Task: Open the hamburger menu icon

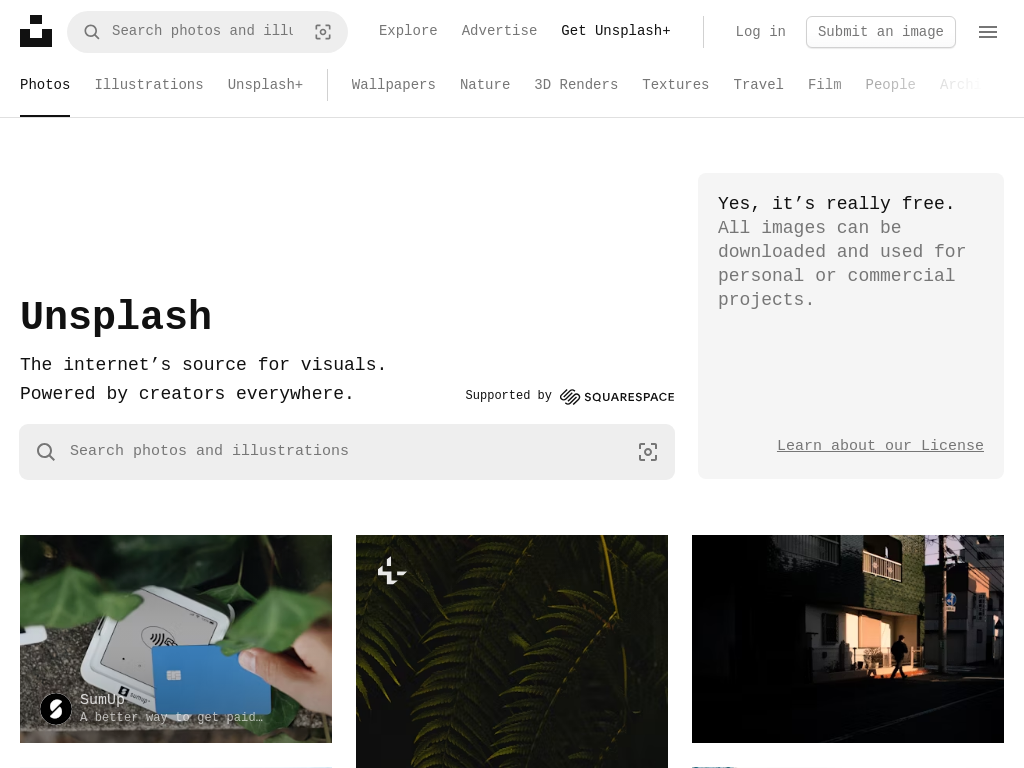Action: click(x=987, y=32)
